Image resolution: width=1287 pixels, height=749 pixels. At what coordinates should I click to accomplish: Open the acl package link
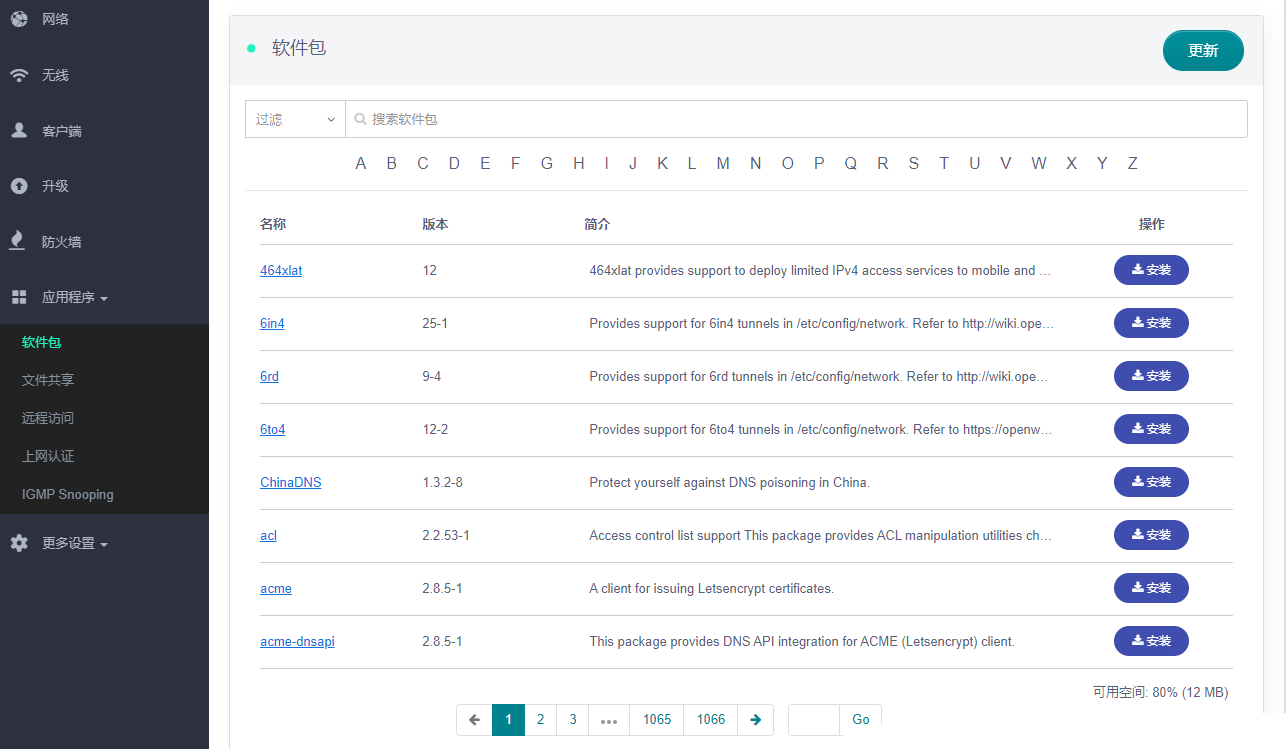pos(268,535)
